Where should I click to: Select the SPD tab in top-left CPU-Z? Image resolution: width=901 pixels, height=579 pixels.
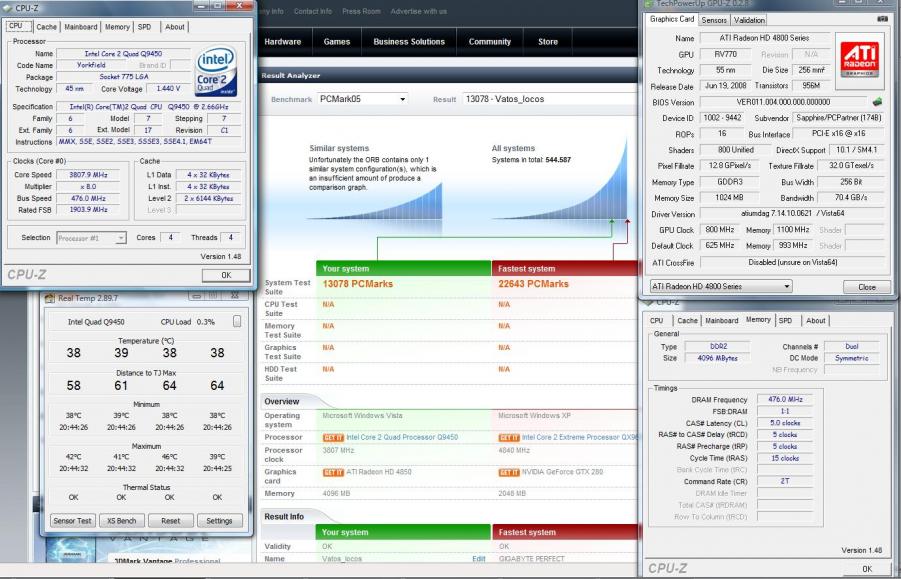point(145,27)
